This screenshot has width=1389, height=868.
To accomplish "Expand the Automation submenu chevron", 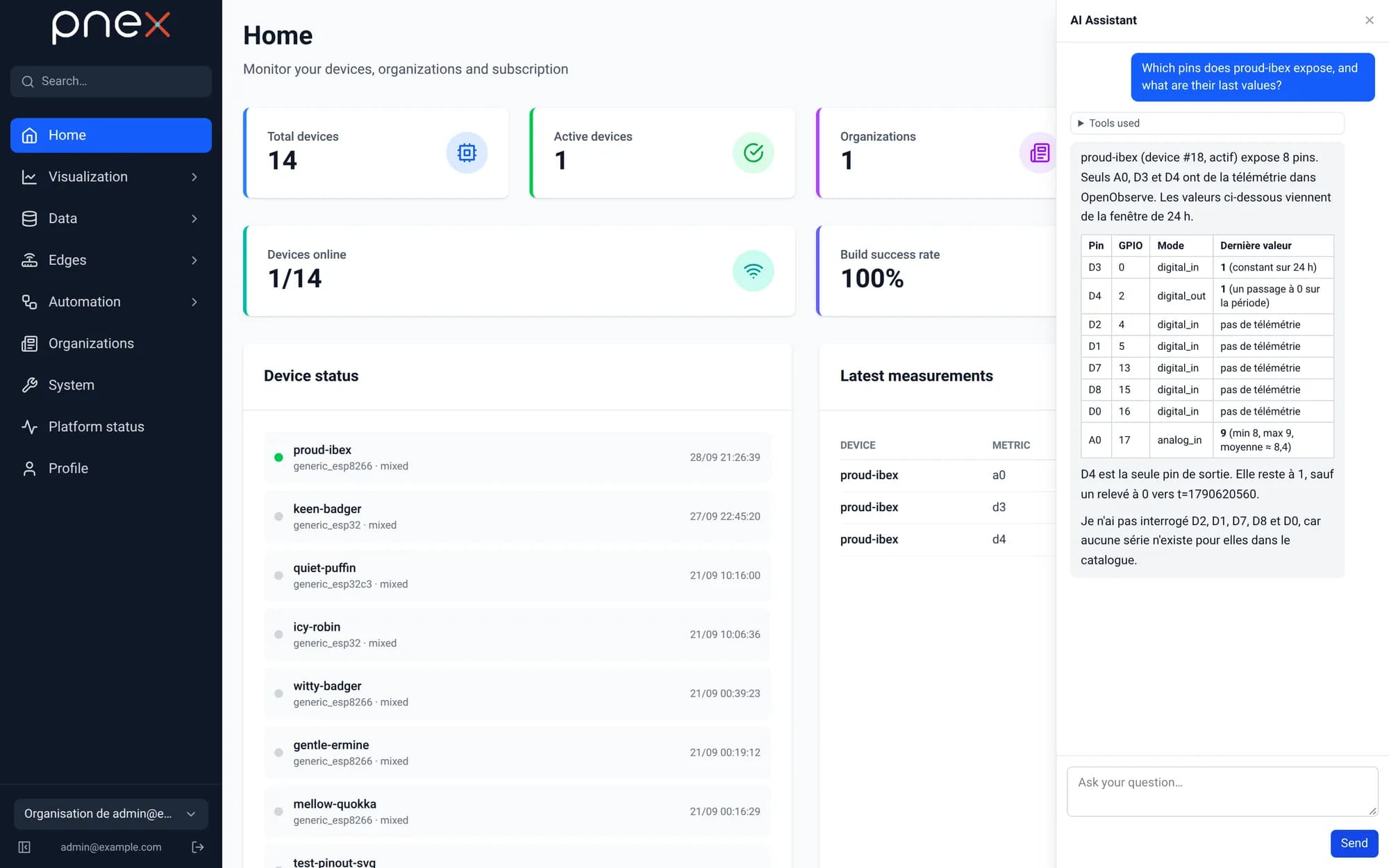I will click(194, 302).
